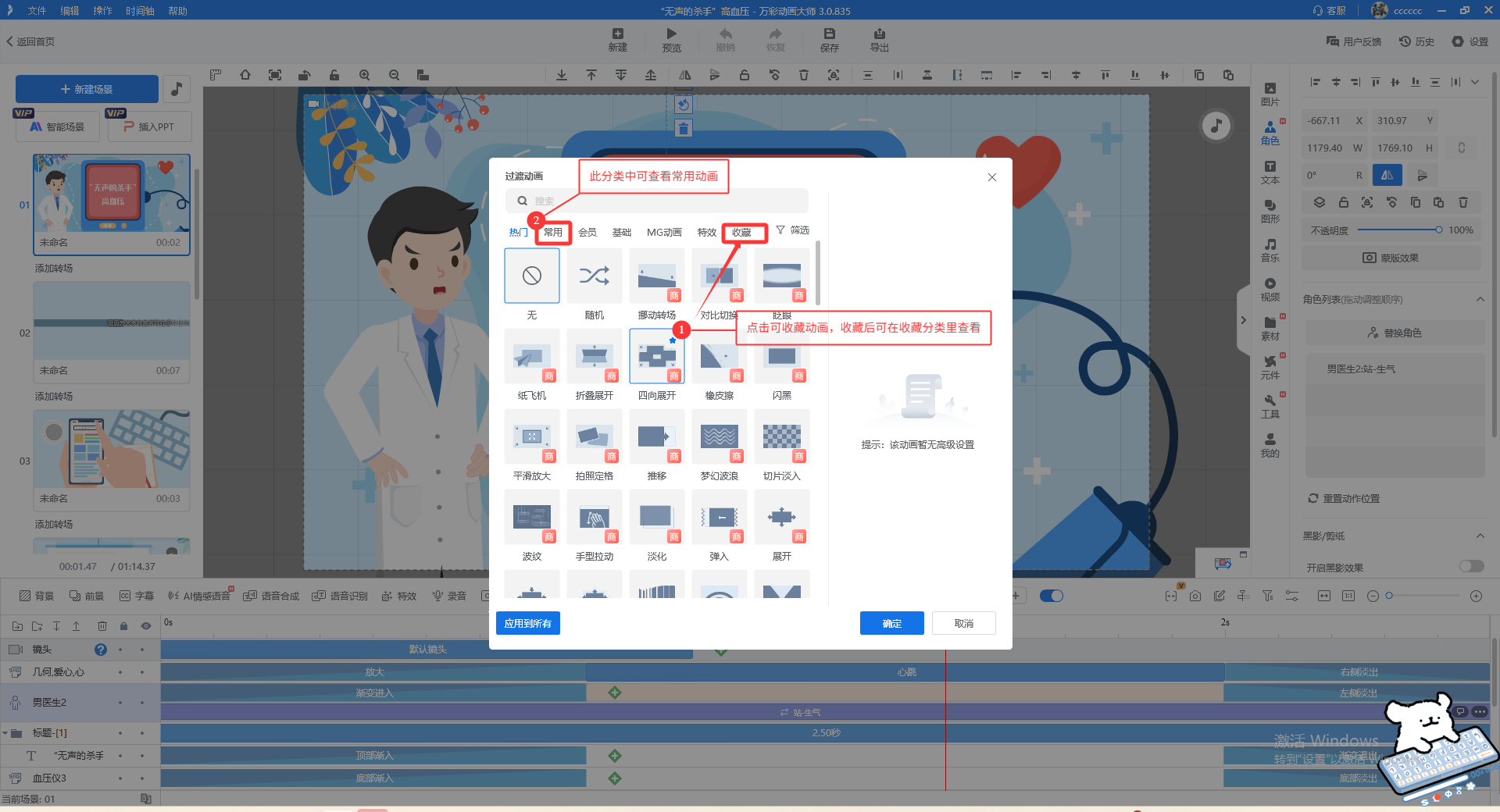
Task: Enable the 开启黑影效果 toggle switch
Action: click(x=1471, y=566)
